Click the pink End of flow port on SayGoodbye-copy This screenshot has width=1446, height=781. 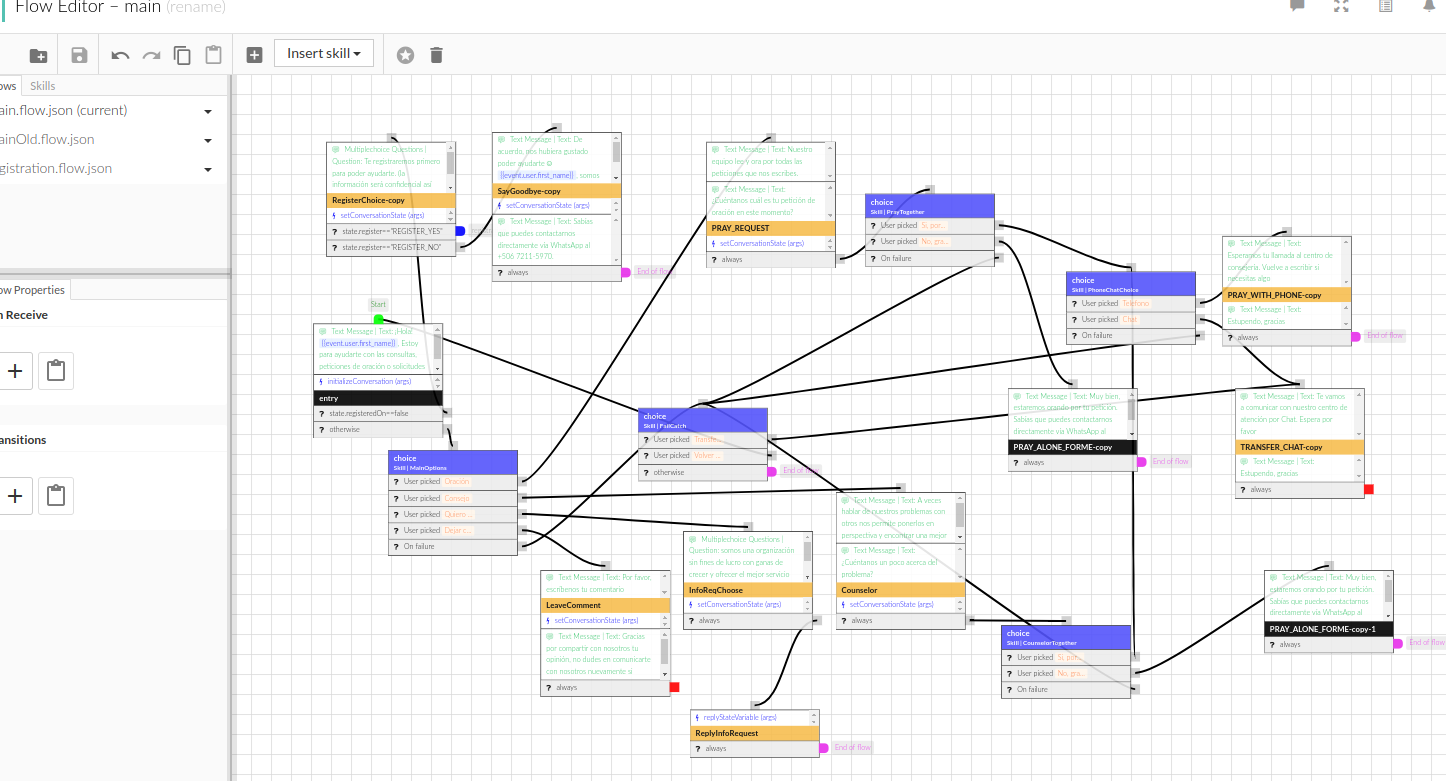click(x=626, y=272)
